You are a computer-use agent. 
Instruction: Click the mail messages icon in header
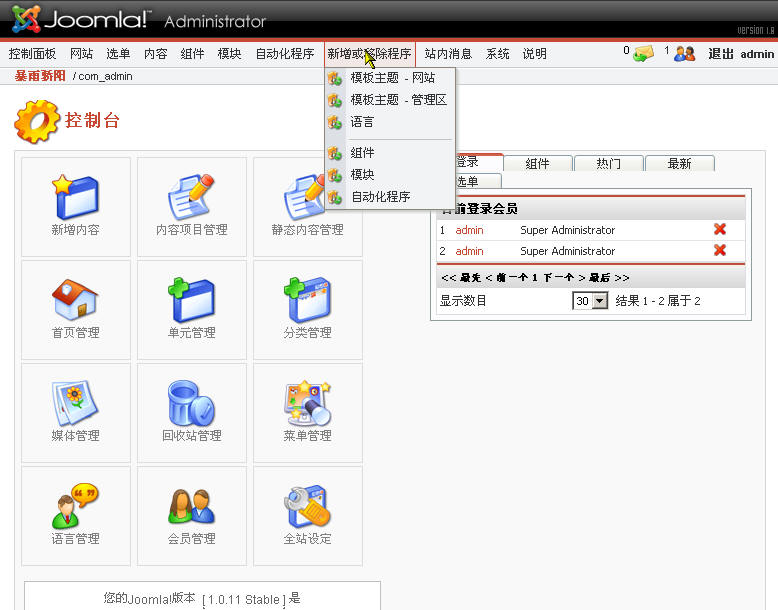pos(643,53)
